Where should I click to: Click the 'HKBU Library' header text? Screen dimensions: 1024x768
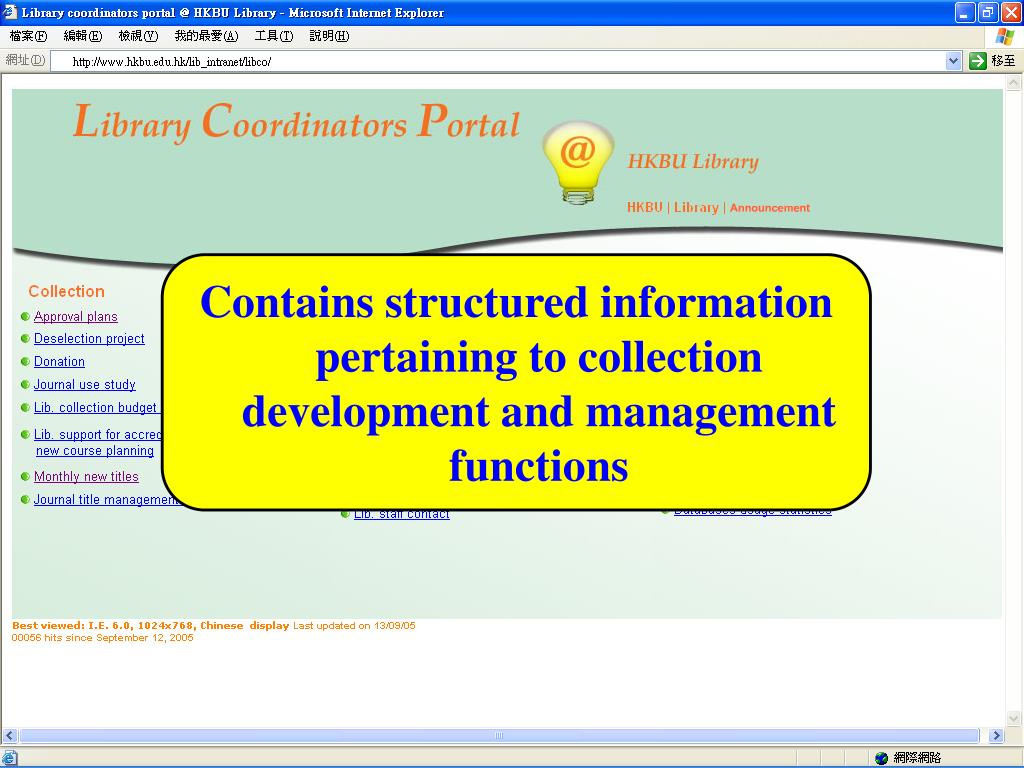(693, 161)
